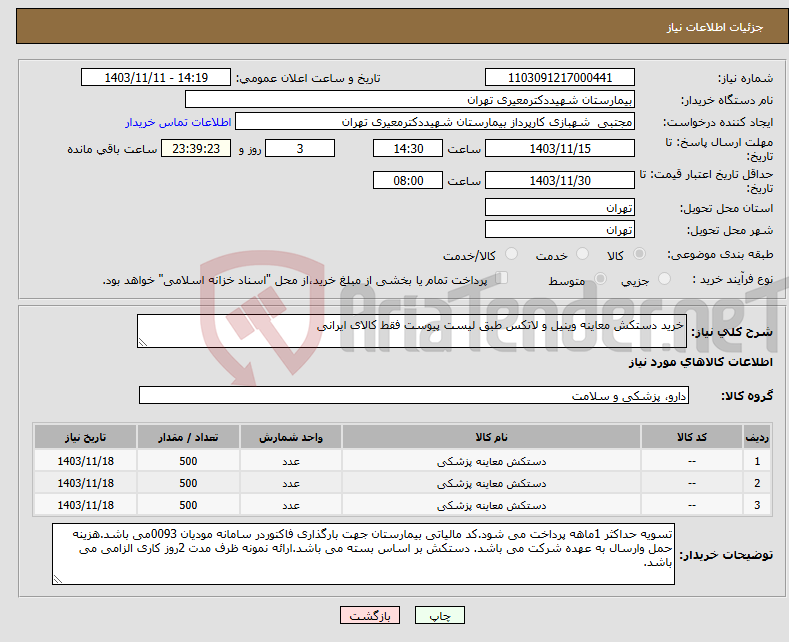The width and height of the screenshot is (789, 642).
Task: Click item name دستکش معاینه پزشکی in row 2
Action: (491, 483)
